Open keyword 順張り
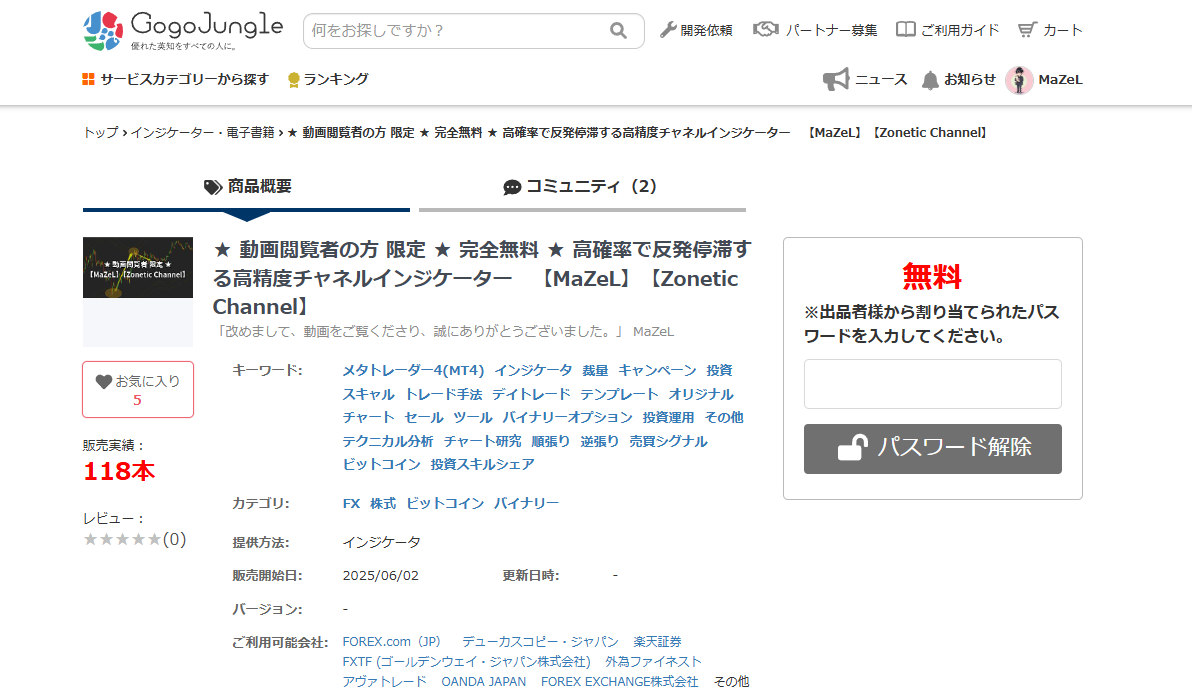1192x699 pixels. [550, 441]
